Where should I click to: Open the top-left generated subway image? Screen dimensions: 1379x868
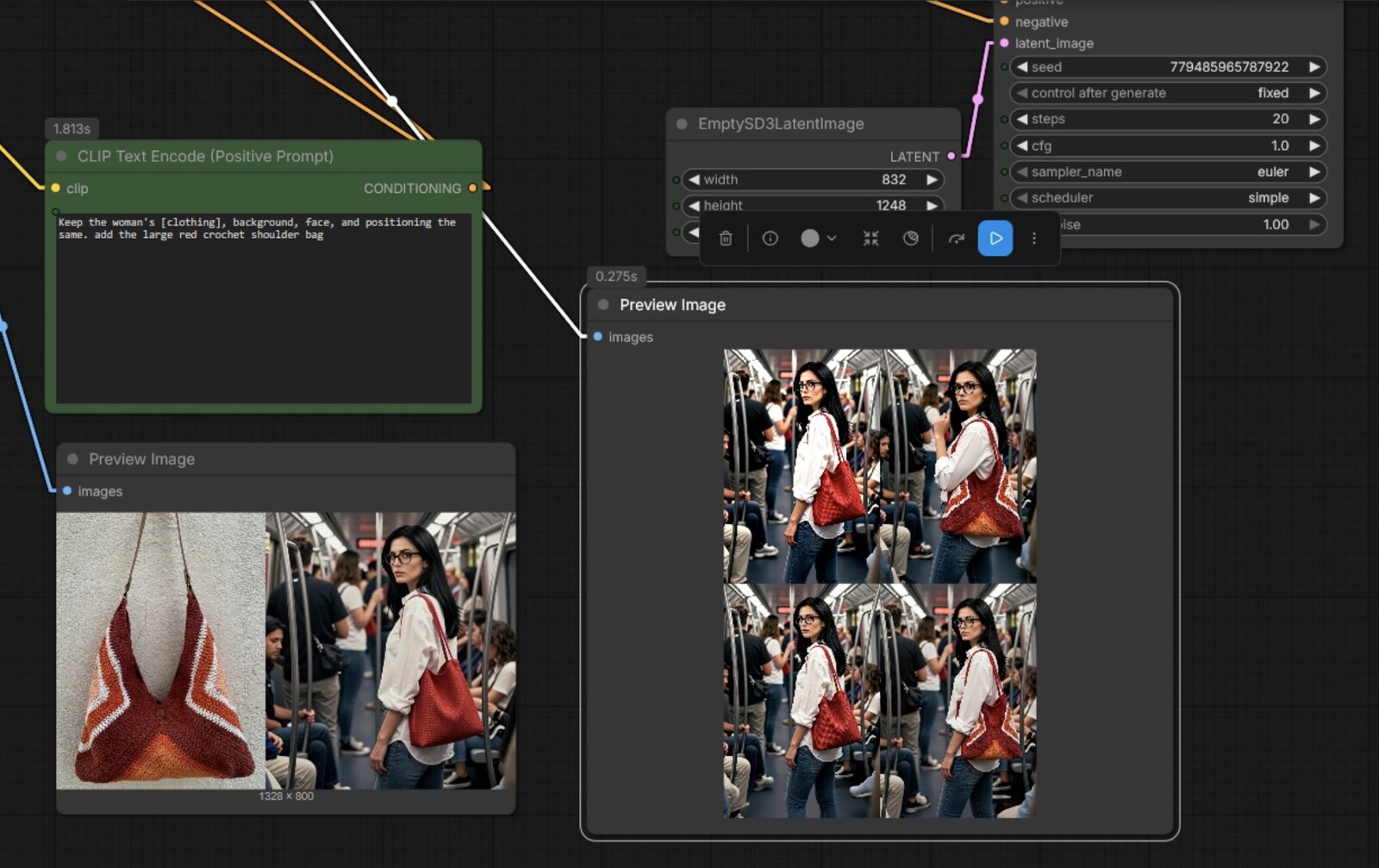click(x=802, y=466)
